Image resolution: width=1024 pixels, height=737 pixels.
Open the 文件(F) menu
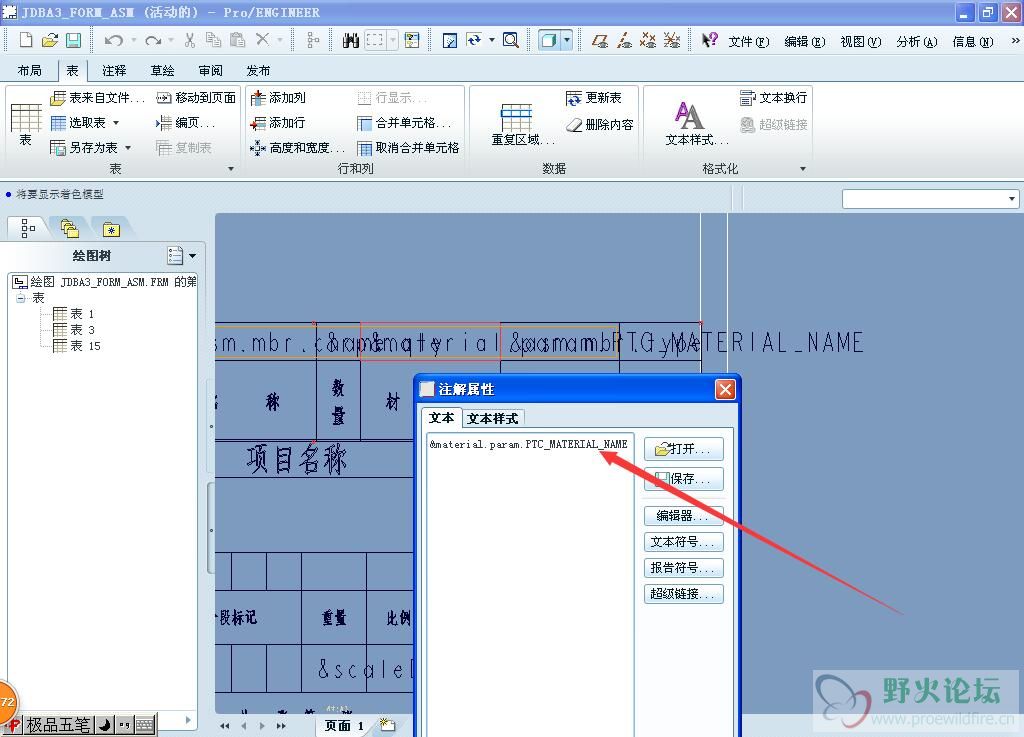click(x=749, y=42)
